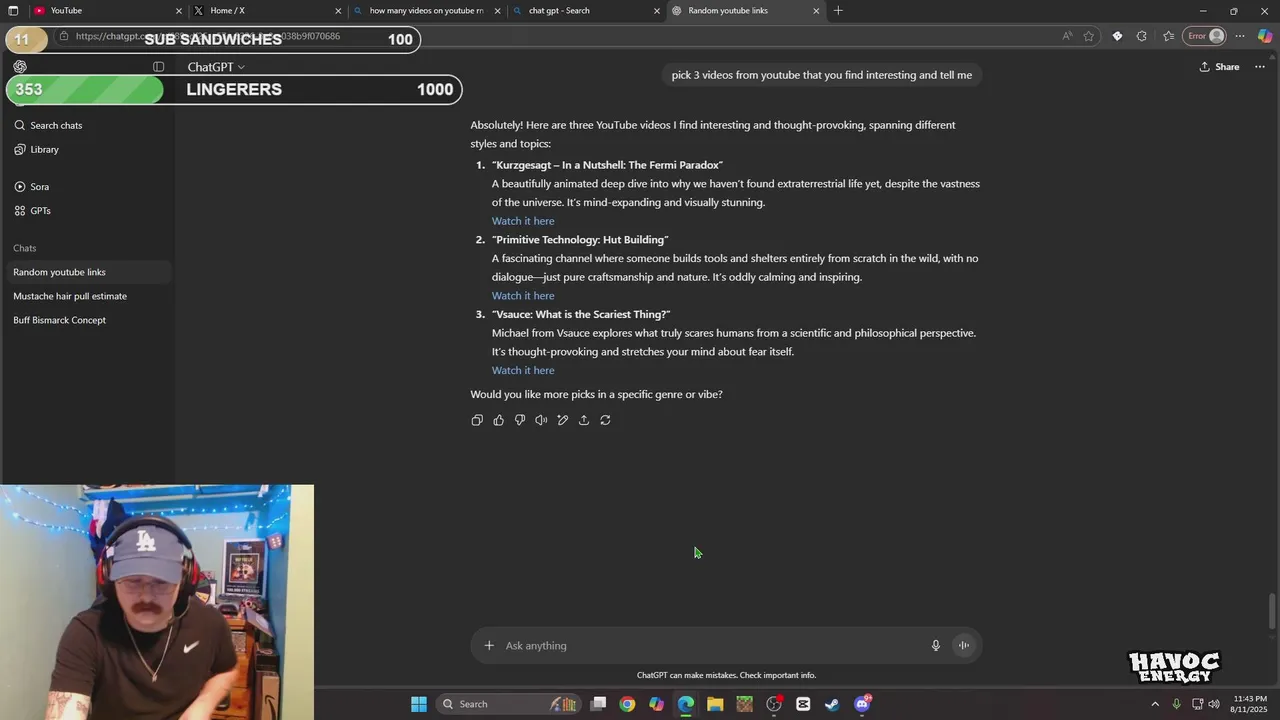This screenshot has height=720, width=1280.
Task: Click the chat page vertical scrollbar
Action: [1272, 611]
